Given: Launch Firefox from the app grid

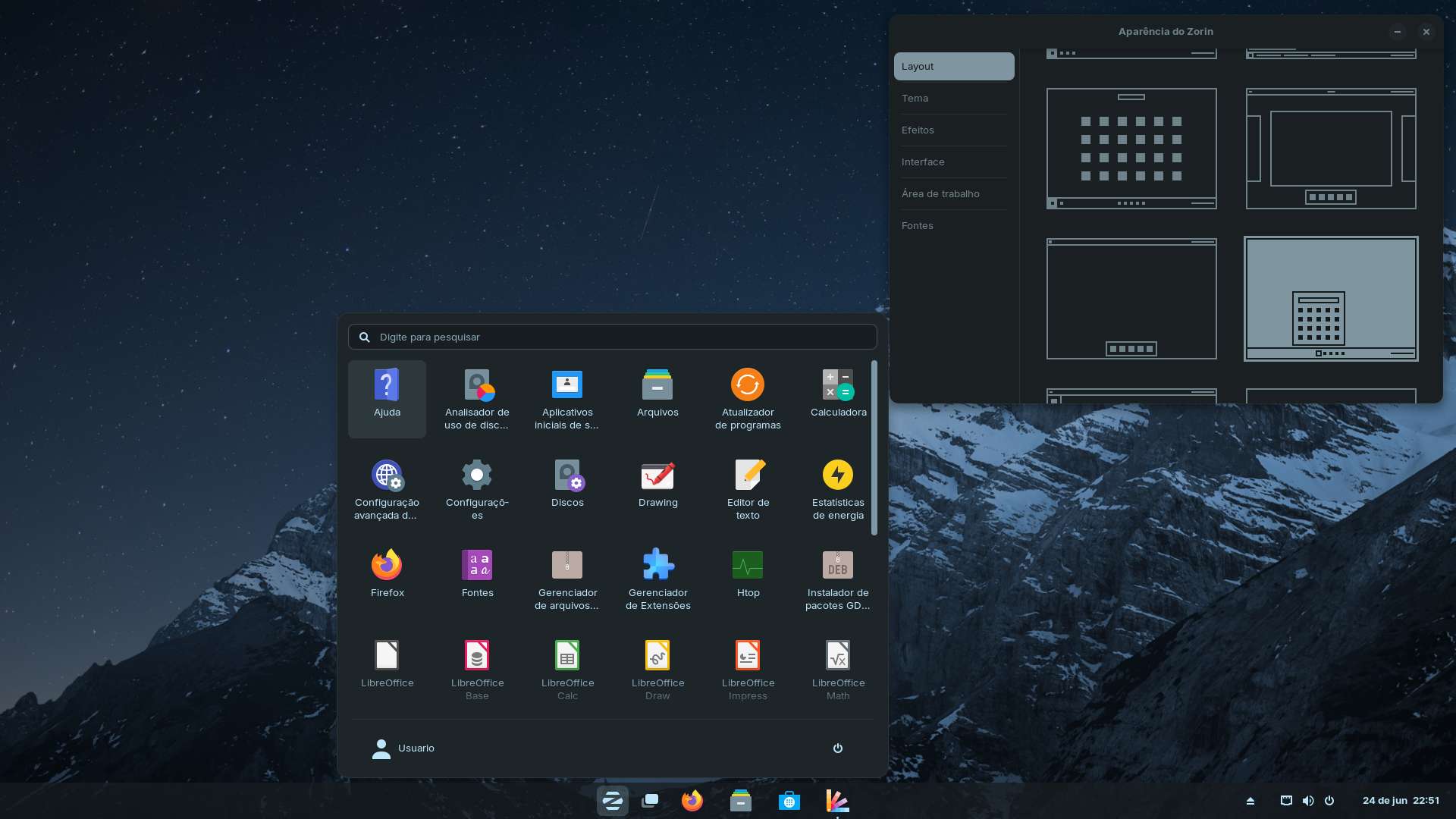Looking at the screenshot, I should coord(387,579).
